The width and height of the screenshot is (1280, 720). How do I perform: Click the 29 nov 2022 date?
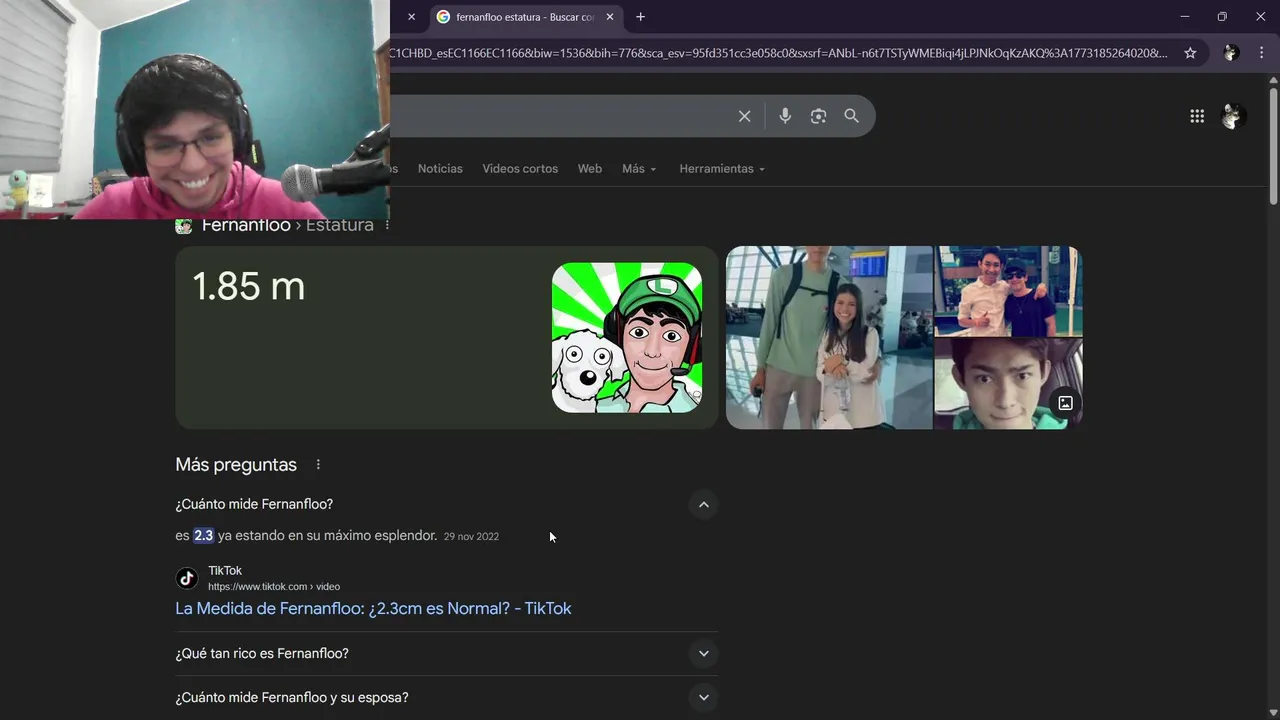click(471, 537)
